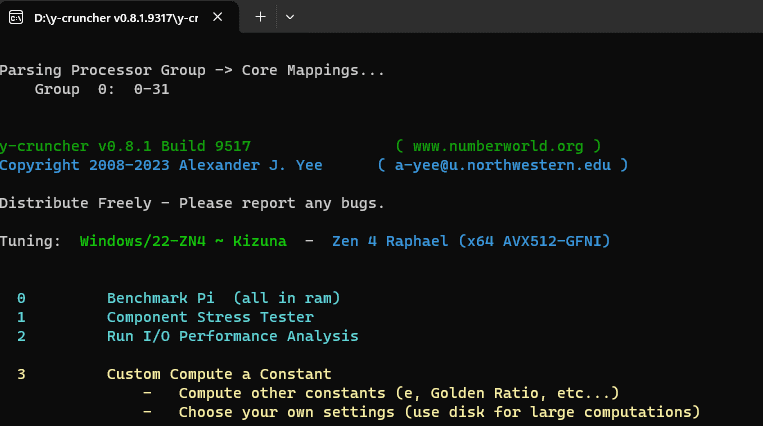Click option number 2 in the menu
Screen dimensions: 763x426
21,336
